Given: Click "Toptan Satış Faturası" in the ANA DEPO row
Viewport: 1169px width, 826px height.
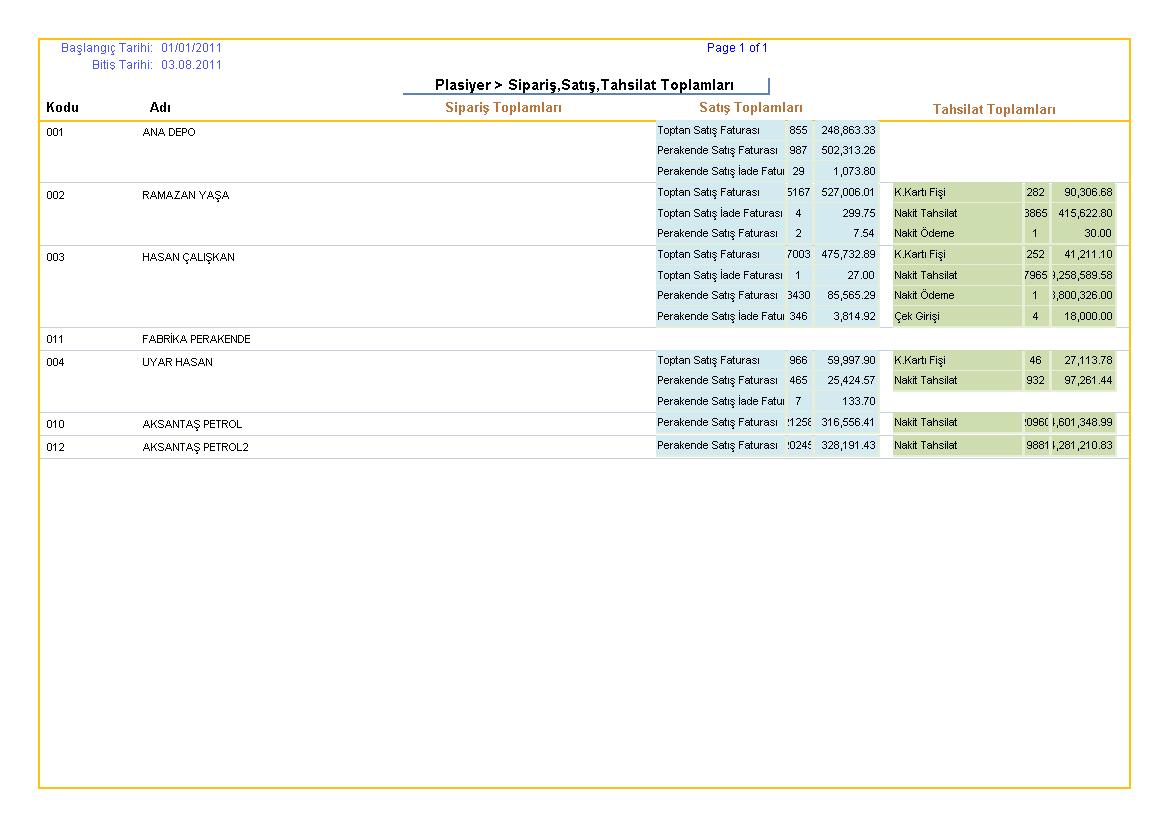Looking at the screenshot, I should tap(708, 130).
